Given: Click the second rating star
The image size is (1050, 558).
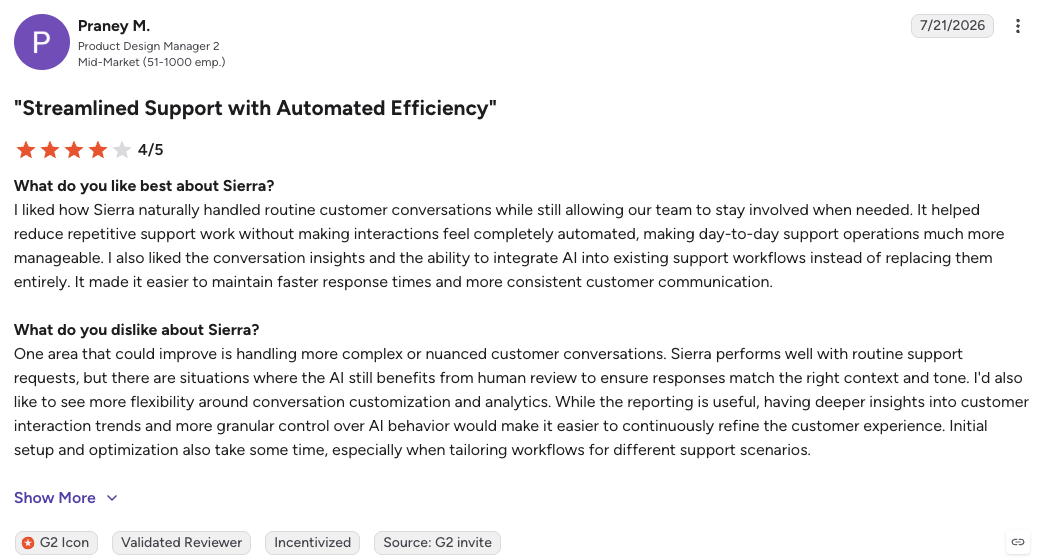Looking at the screenshot, I should pyautogui.click(x=50, y=150).
